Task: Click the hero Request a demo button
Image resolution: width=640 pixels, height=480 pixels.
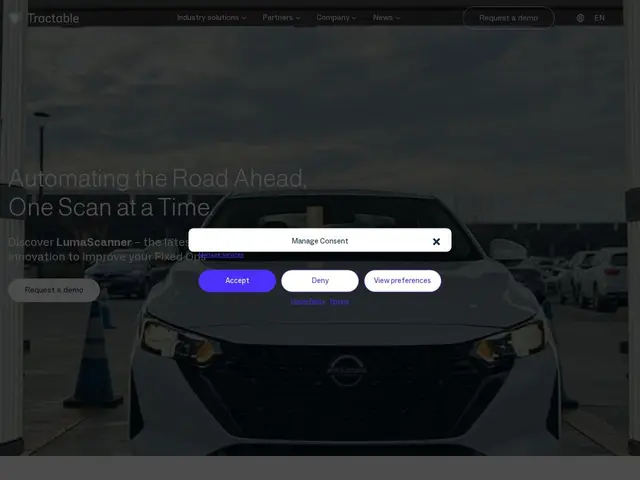Action: pos(54,290)
